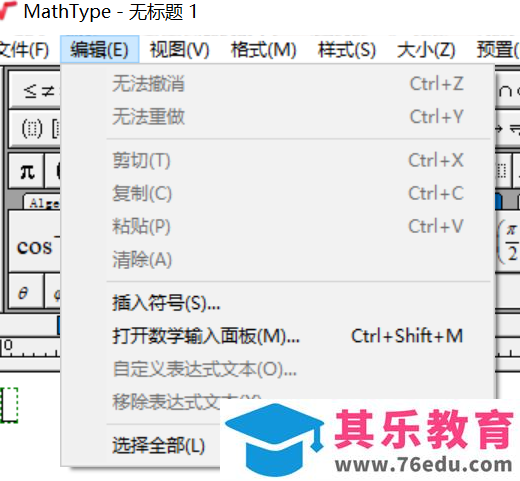Choose 插入符号(S)... from Edit menu

(x=278, y=303)
